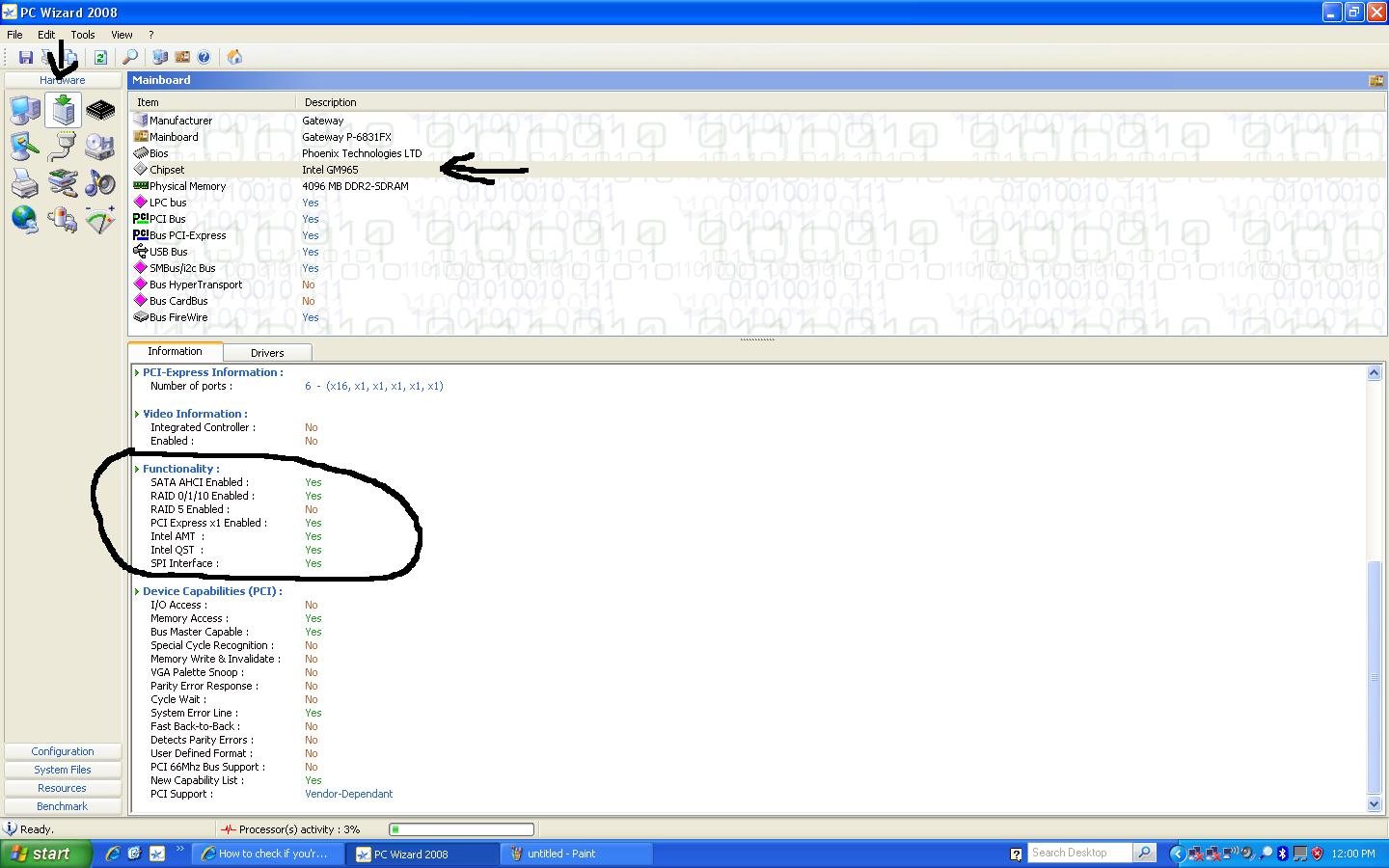
Task: Open the Edit menu
Action: [x=46, y=35]
